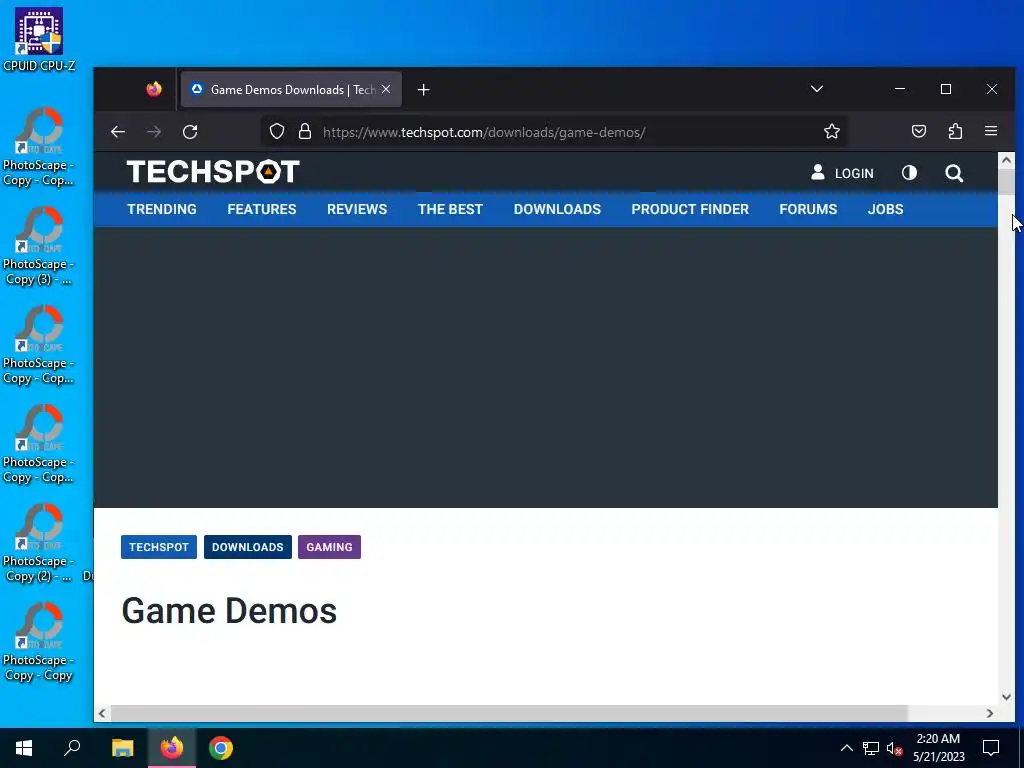The height and width of the screenshot is (768, 1024).
Task: Click the TECHSPOT breadcrumb button
Action: tap(159, 547)
